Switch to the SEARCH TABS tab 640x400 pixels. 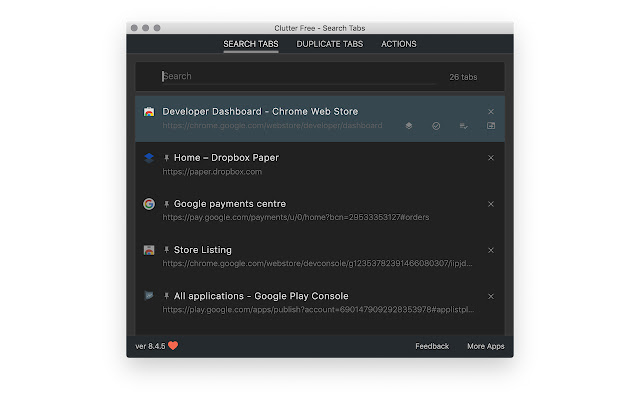pos(251,44)
